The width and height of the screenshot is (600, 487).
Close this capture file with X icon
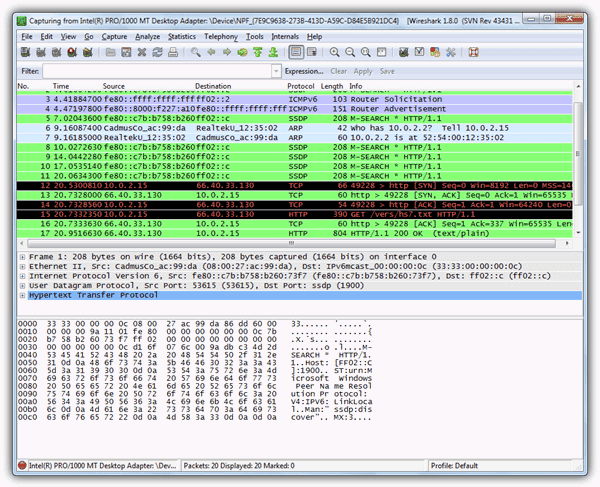point(142,52)
